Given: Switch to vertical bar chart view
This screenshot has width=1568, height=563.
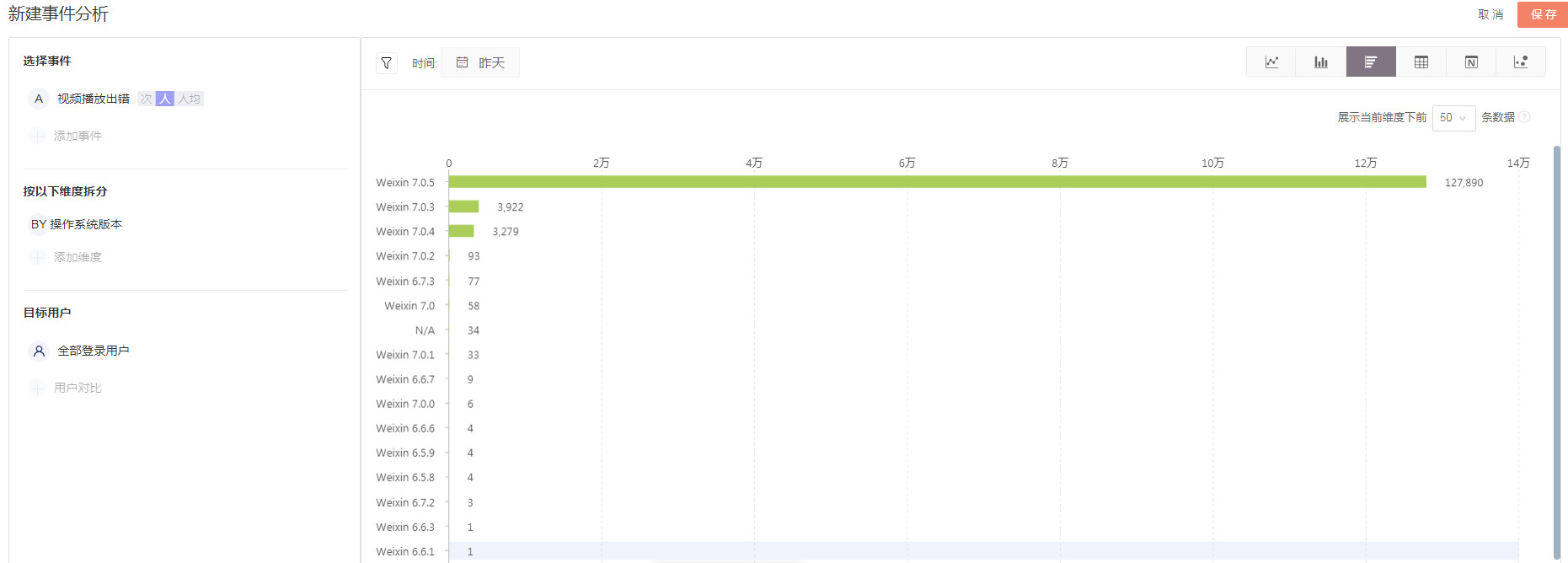Looking at the screenshot, I should 1321,62.
